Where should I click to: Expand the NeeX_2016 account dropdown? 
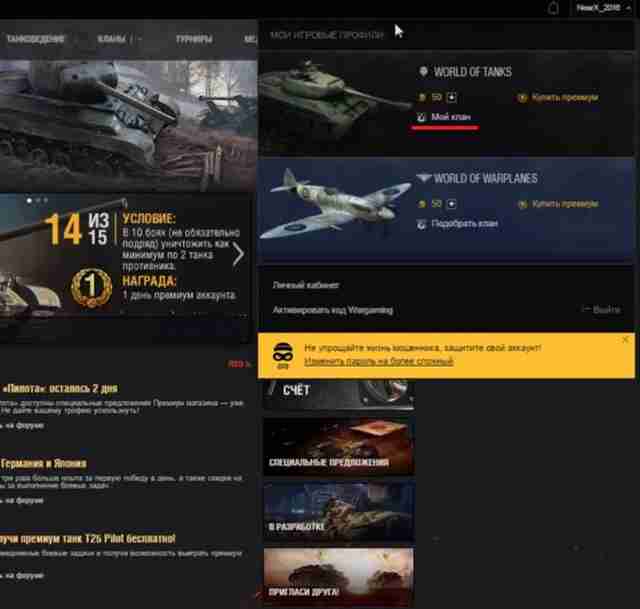click(x=603, y=8)
